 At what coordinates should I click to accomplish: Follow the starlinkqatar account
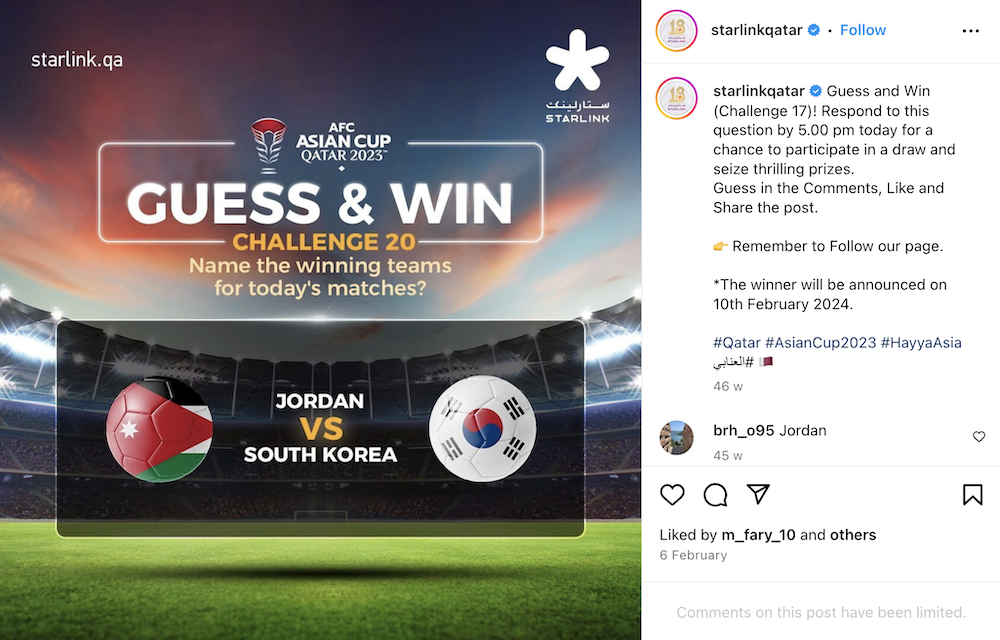(x=863, y=30)
